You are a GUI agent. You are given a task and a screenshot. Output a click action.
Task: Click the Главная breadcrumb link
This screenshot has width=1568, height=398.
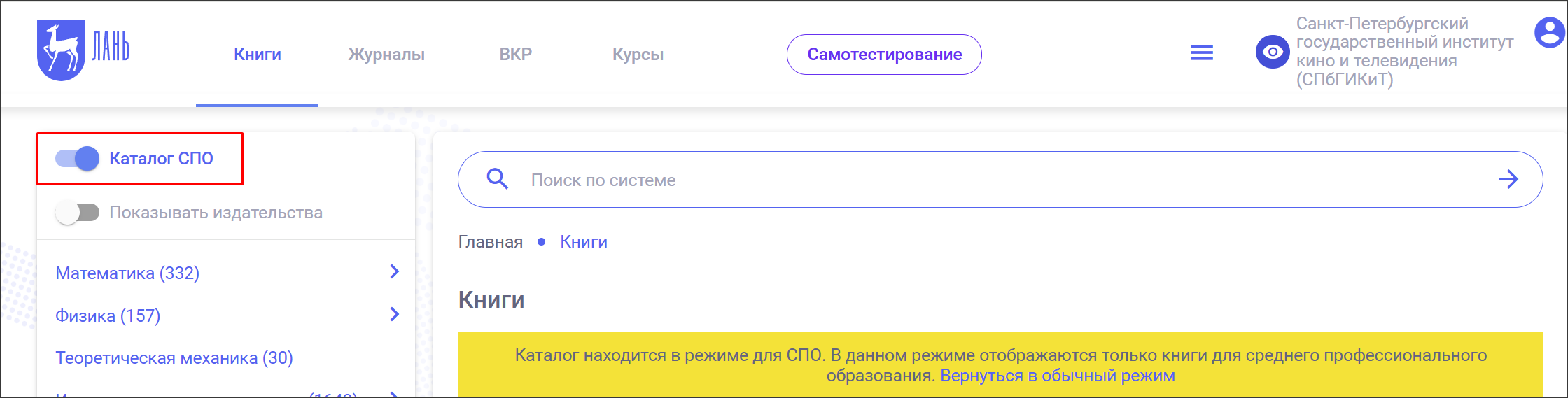[x=491, y=242]
